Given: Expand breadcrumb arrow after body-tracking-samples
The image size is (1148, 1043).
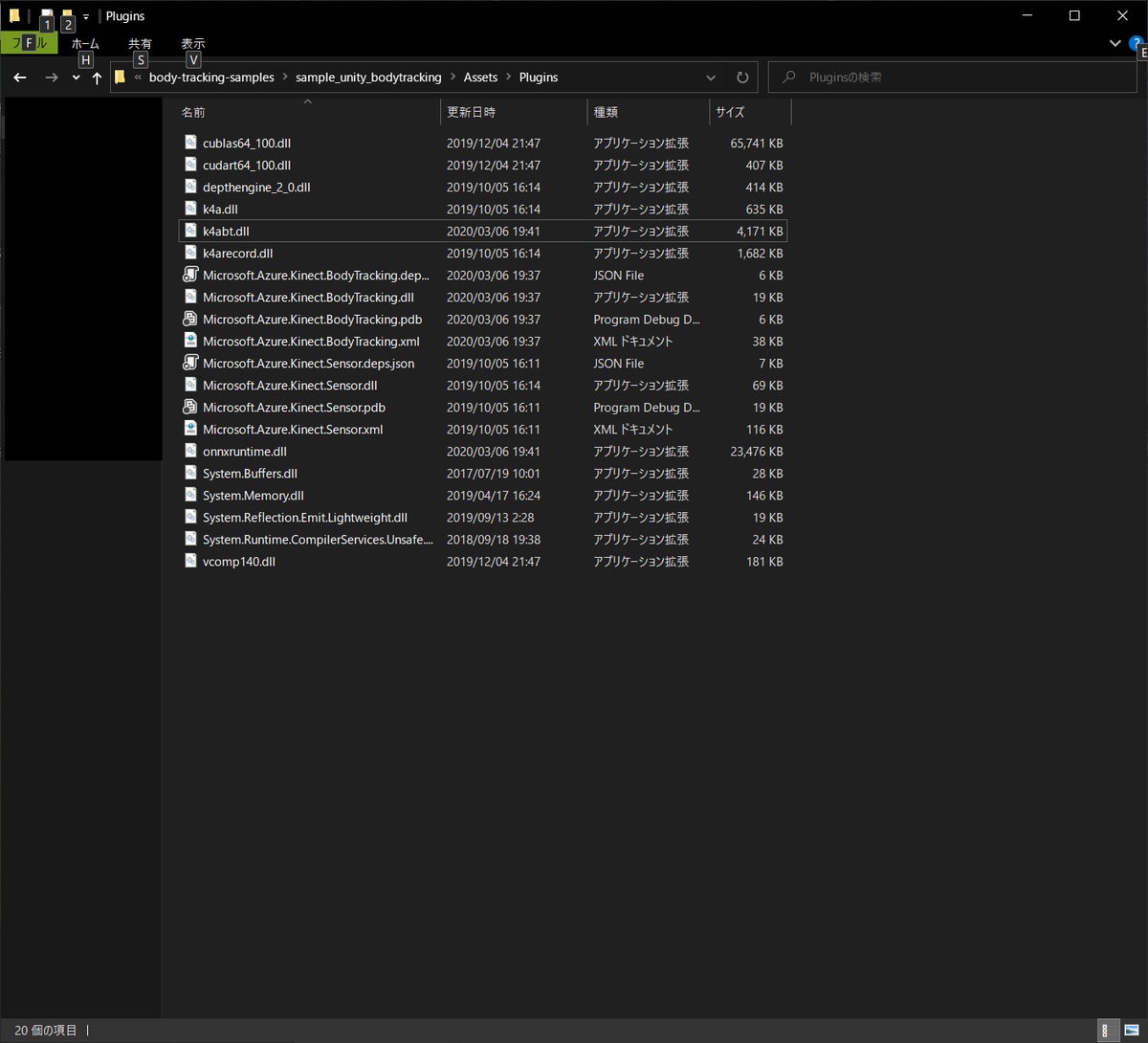Looking at the screenshot, I should [x=285, y=78].
